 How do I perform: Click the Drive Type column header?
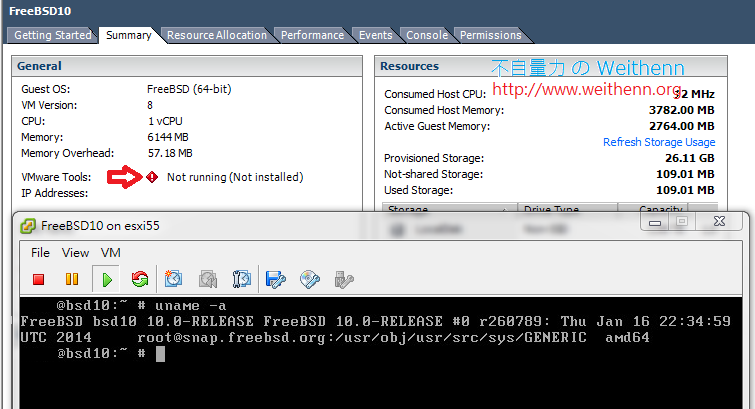567,208
